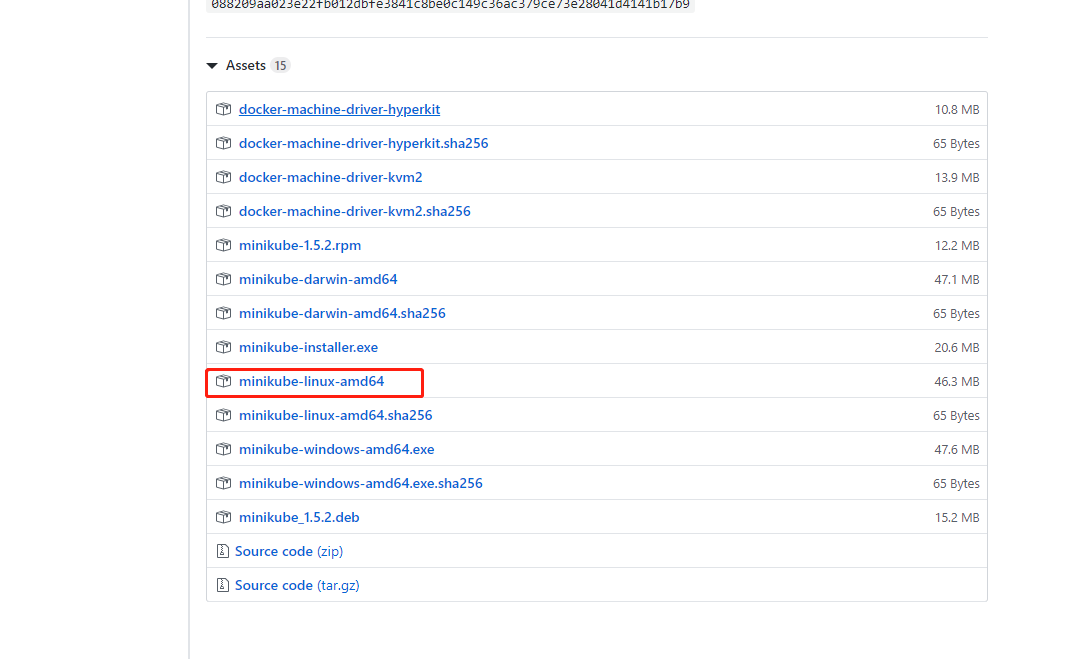Download Source code (tar.gz) archive

tap(297, 586)
